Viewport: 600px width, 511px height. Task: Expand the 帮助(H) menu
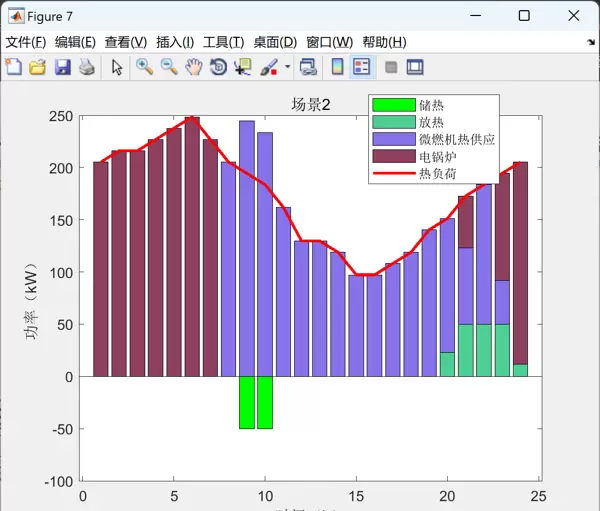tap(384, 42)
